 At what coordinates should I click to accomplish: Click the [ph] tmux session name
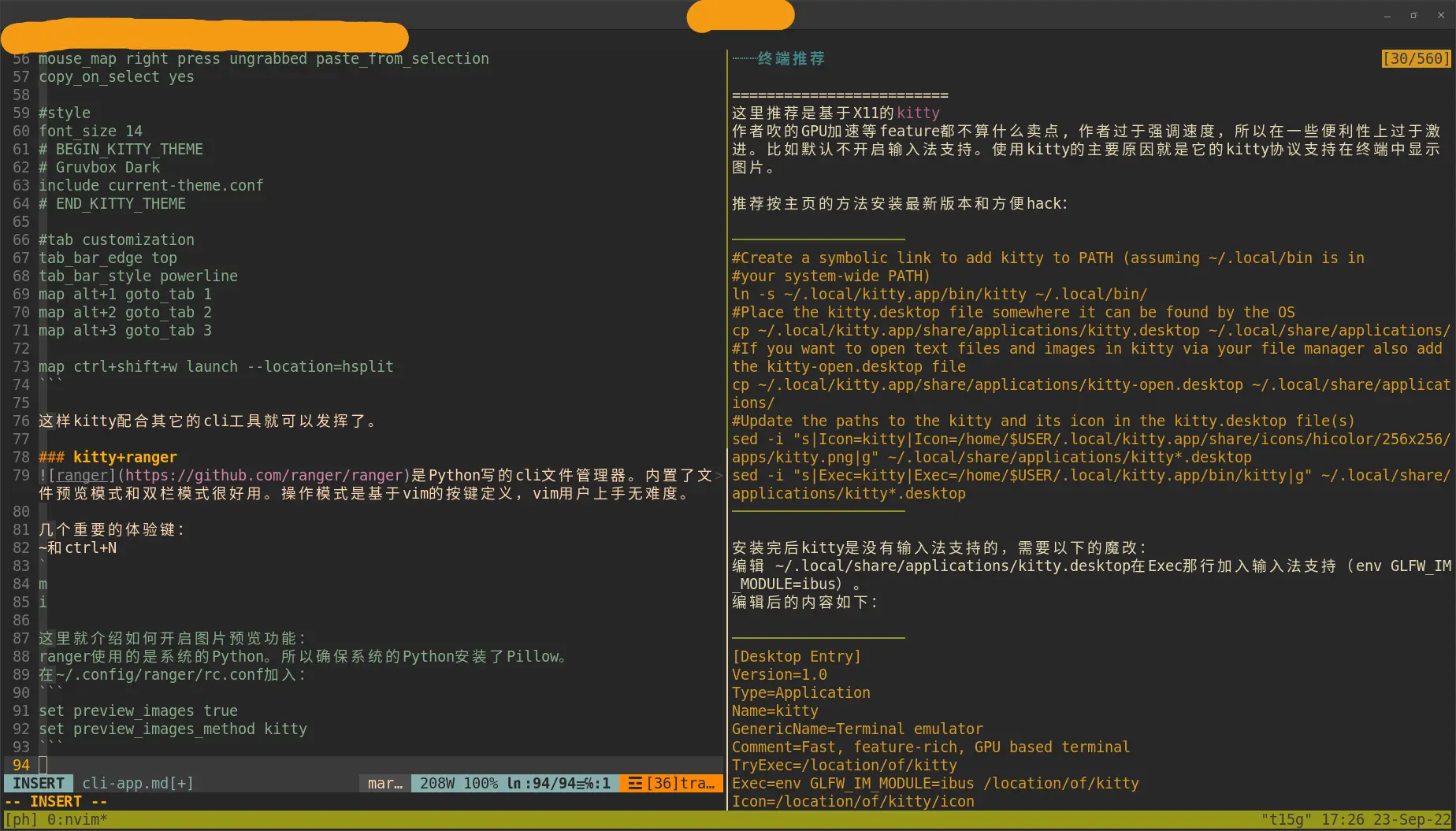21,819
